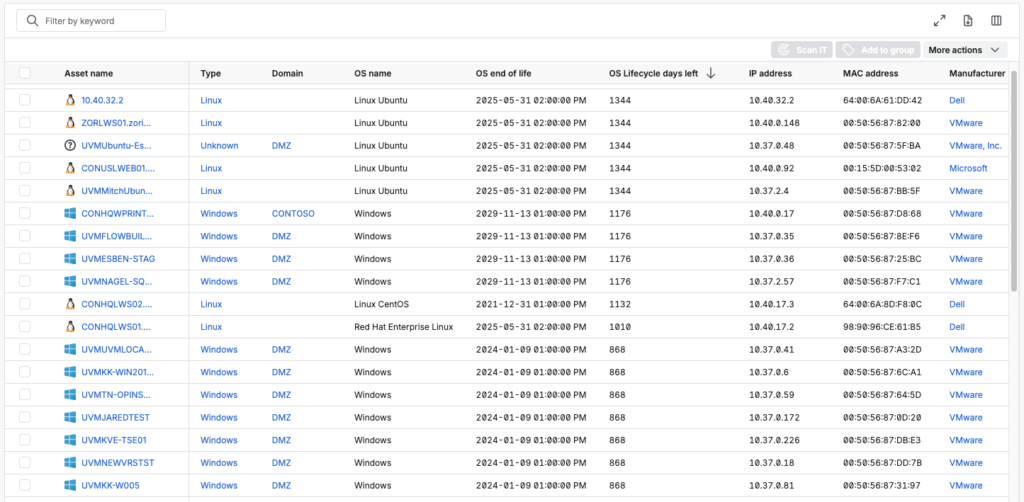Click end of life date 2021-12-31 01:00:00 PM
The image size is (1024, 502).
[531, 304]
